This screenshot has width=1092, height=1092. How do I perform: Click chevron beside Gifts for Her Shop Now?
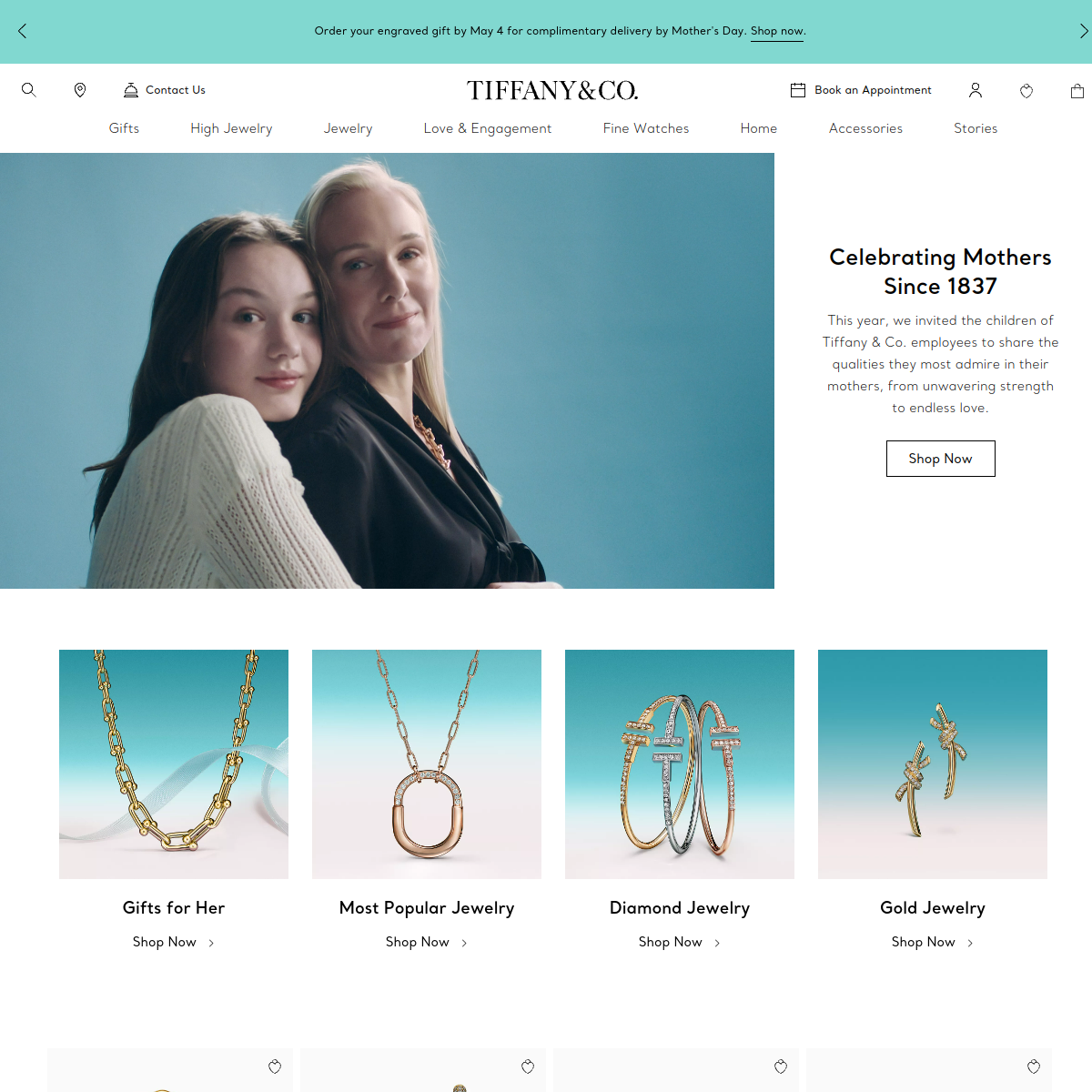[211, 943]
